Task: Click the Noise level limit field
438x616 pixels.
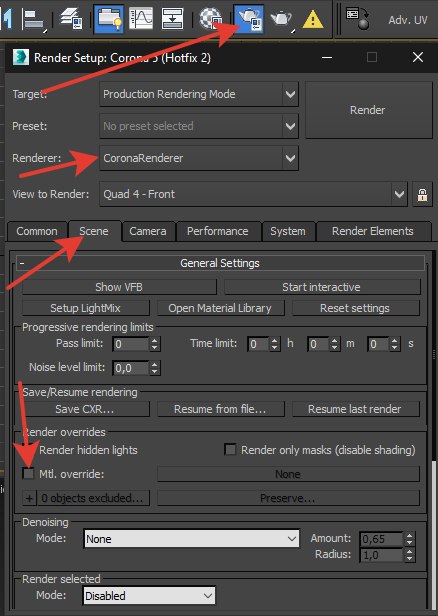Action: (131, 368)
